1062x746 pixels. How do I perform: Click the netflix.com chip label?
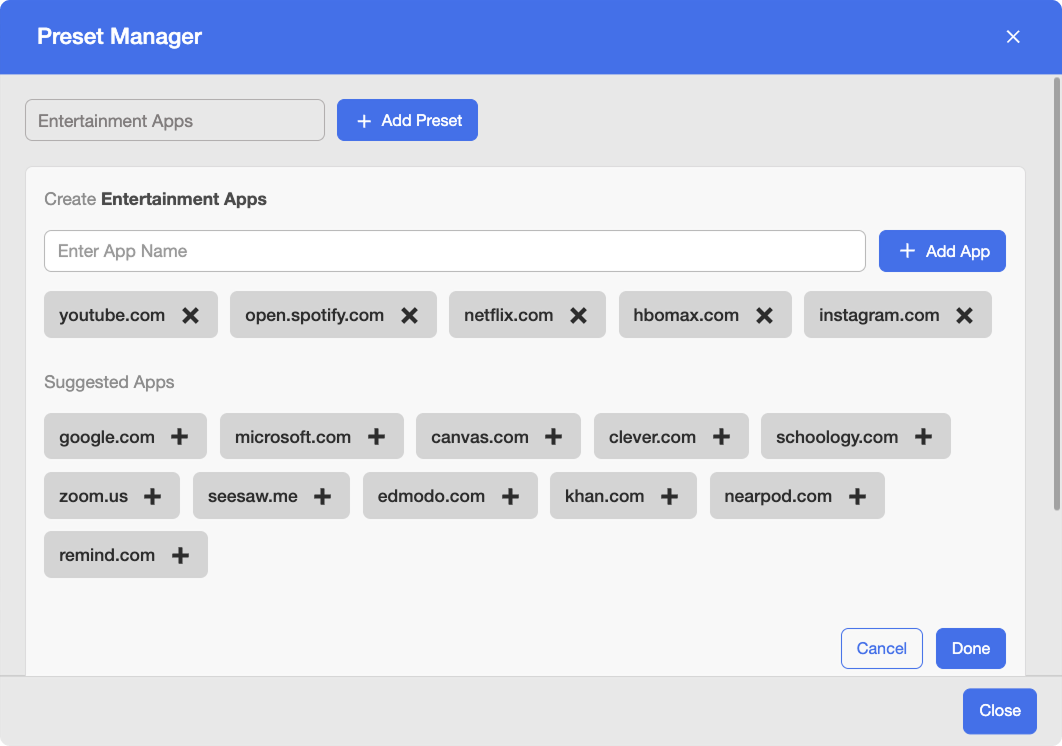[509, 315]
